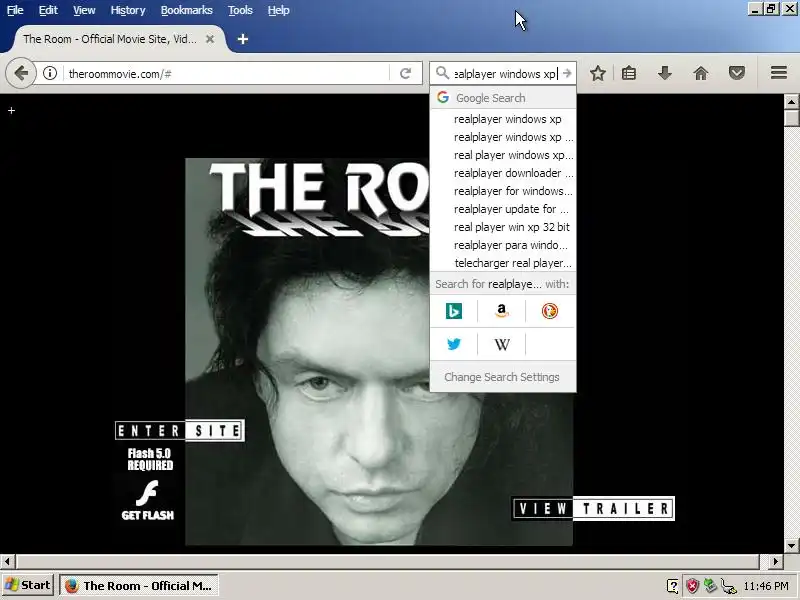This screenshot has height=600, width=800.
Task: Click the Get Flash logo
Action: (147, 499)
